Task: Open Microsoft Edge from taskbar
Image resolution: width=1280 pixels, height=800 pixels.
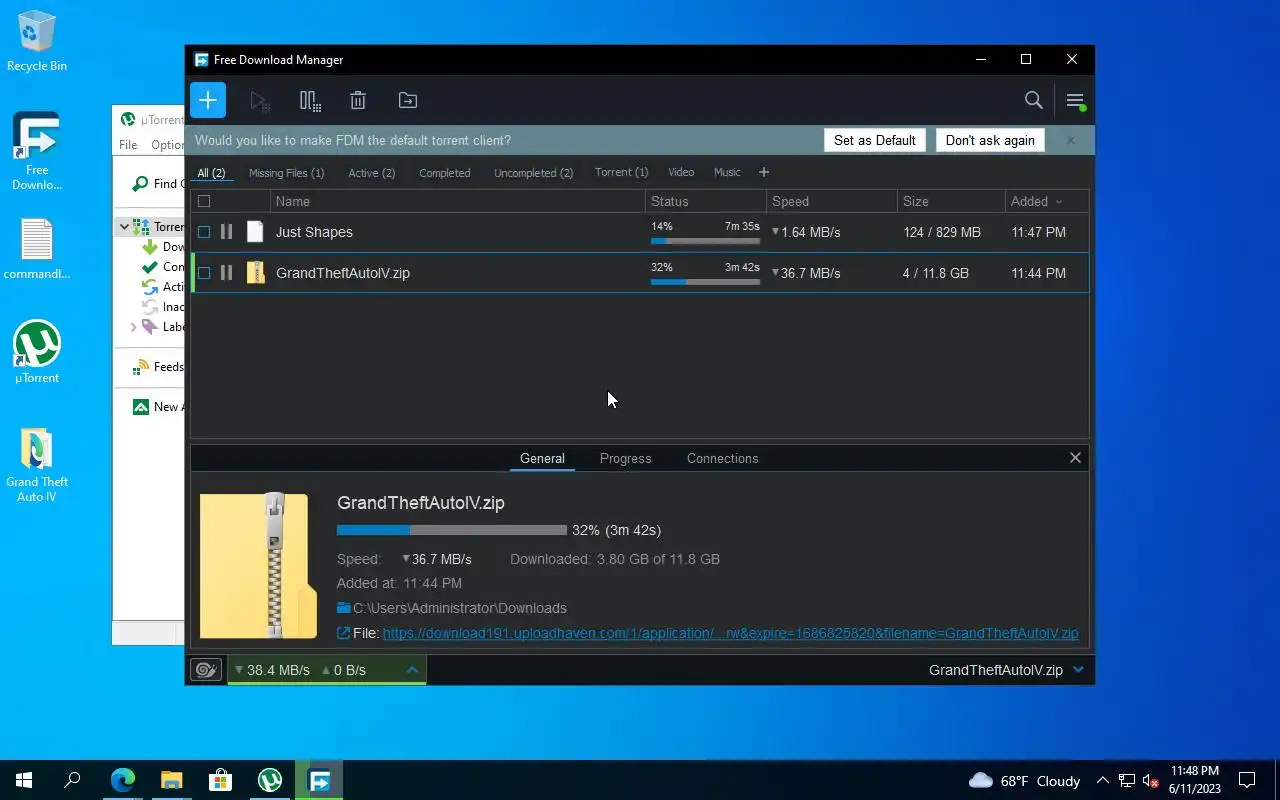Action: 123,781
